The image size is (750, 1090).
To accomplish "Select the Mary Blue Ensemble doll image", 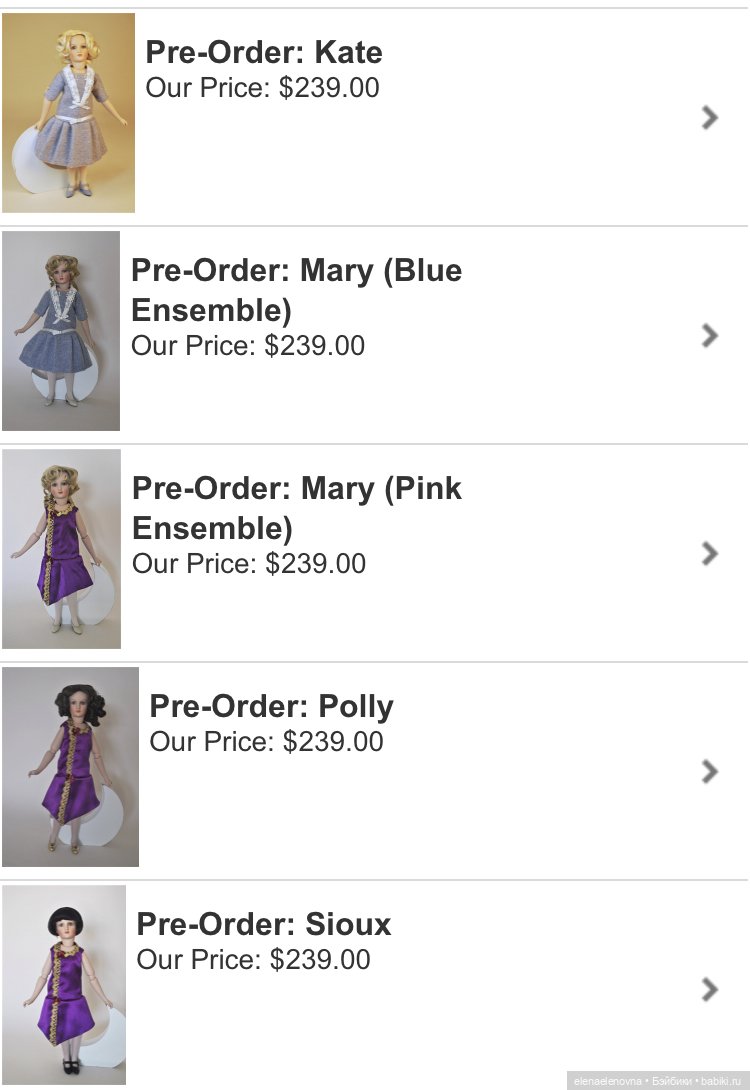I will point(61,331).
